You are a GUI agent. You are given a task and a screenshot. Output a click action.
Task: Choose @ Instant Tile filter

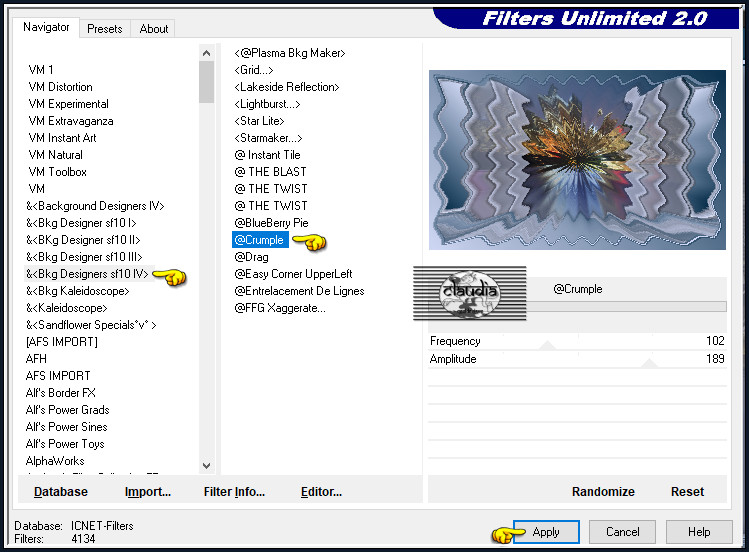(268, 155)
